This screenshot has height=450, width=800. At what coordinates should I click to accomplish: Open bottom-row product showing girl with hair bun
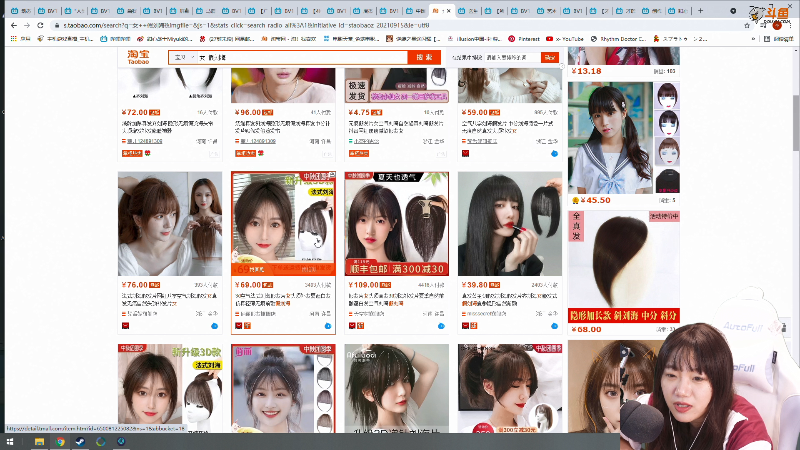pos(283,388)
